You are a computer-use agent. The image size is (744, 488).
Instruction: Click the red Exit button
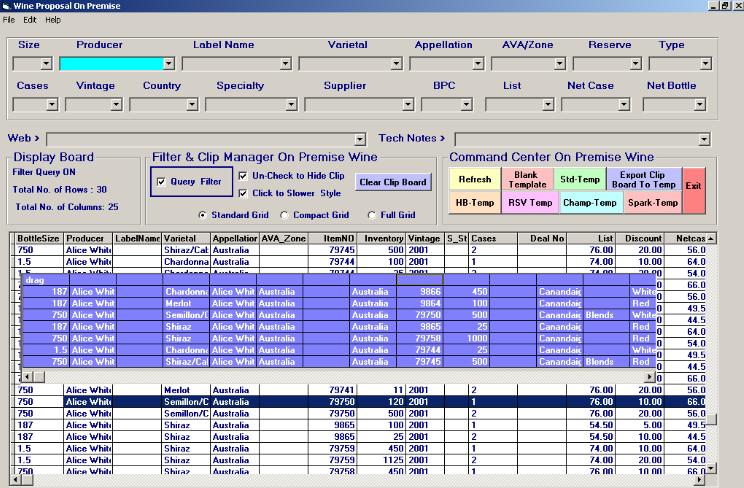pyautogui.click(x=693, y=190)
